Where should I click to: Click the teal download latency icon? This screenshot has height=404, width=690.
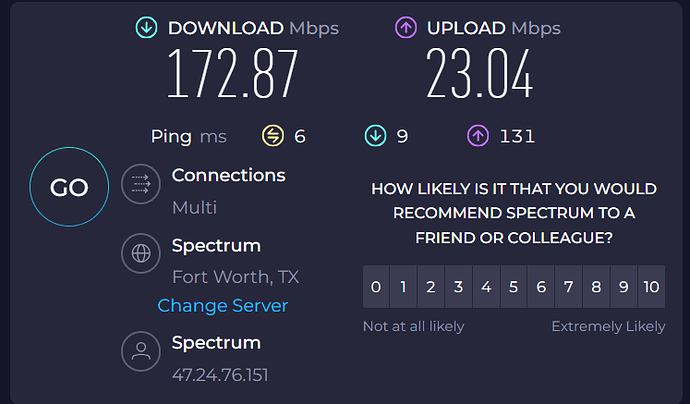tap(376, 136)
